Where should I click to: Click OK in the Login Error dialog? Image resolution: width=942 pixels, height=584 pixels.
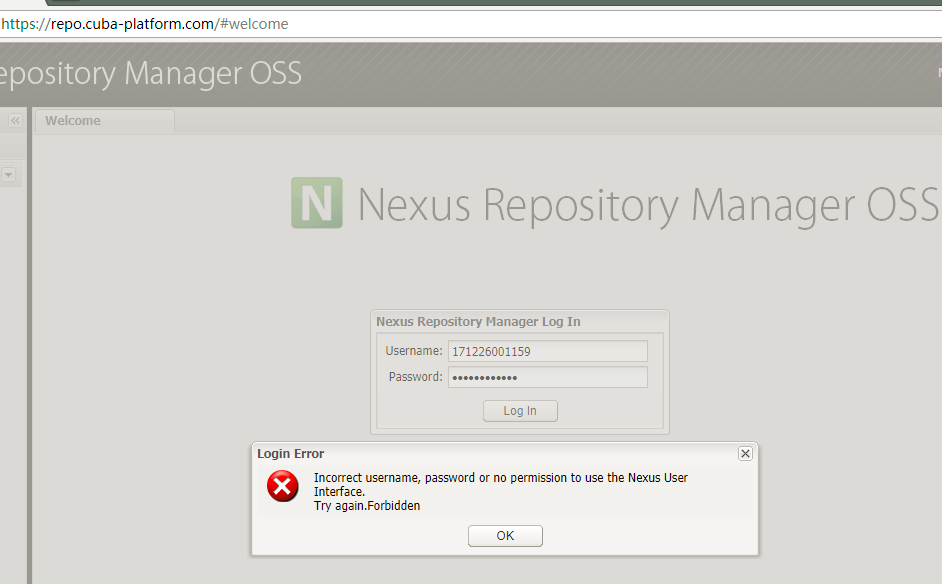tap(505, 535)
